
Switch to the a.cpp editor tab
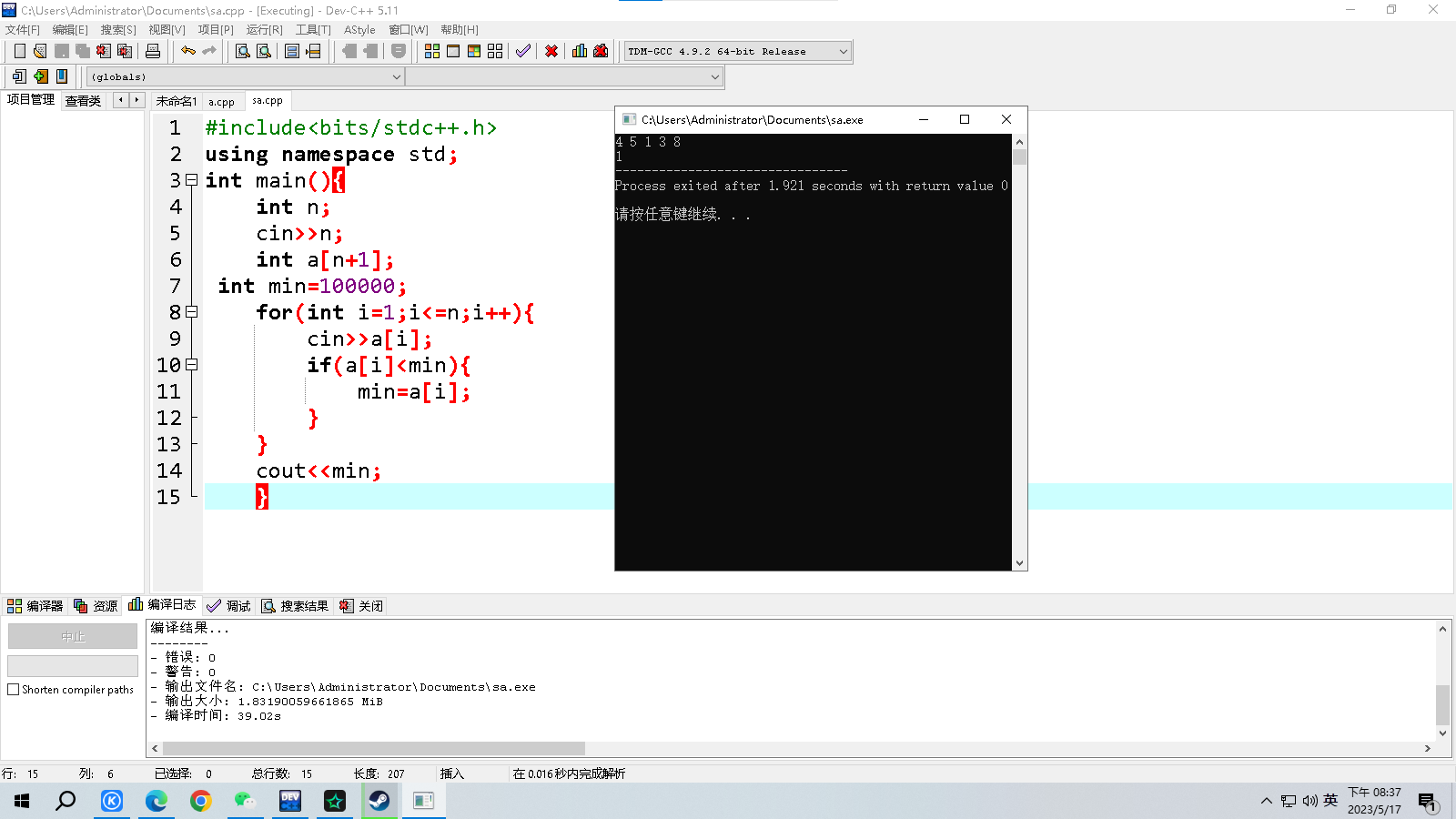point(221,101)
